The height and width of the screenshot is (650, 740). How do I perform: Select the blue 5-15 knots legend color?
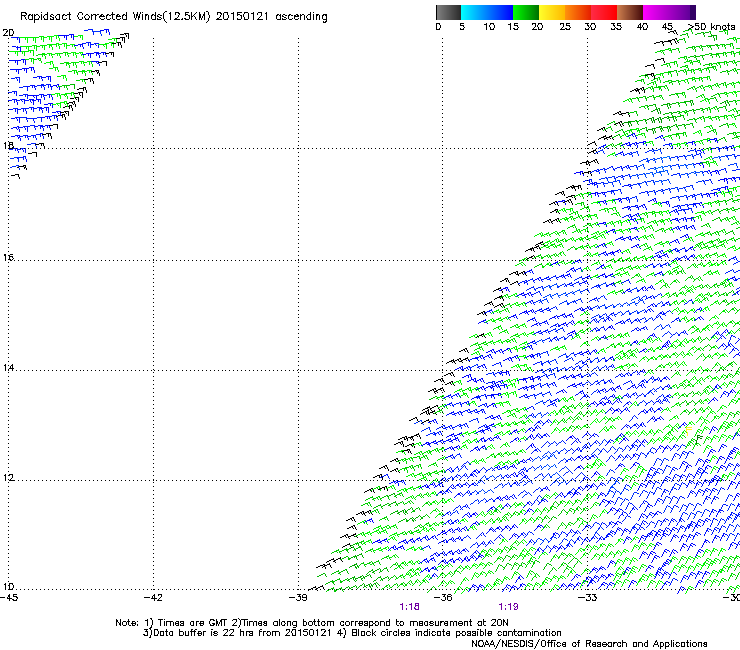(487, 12)
